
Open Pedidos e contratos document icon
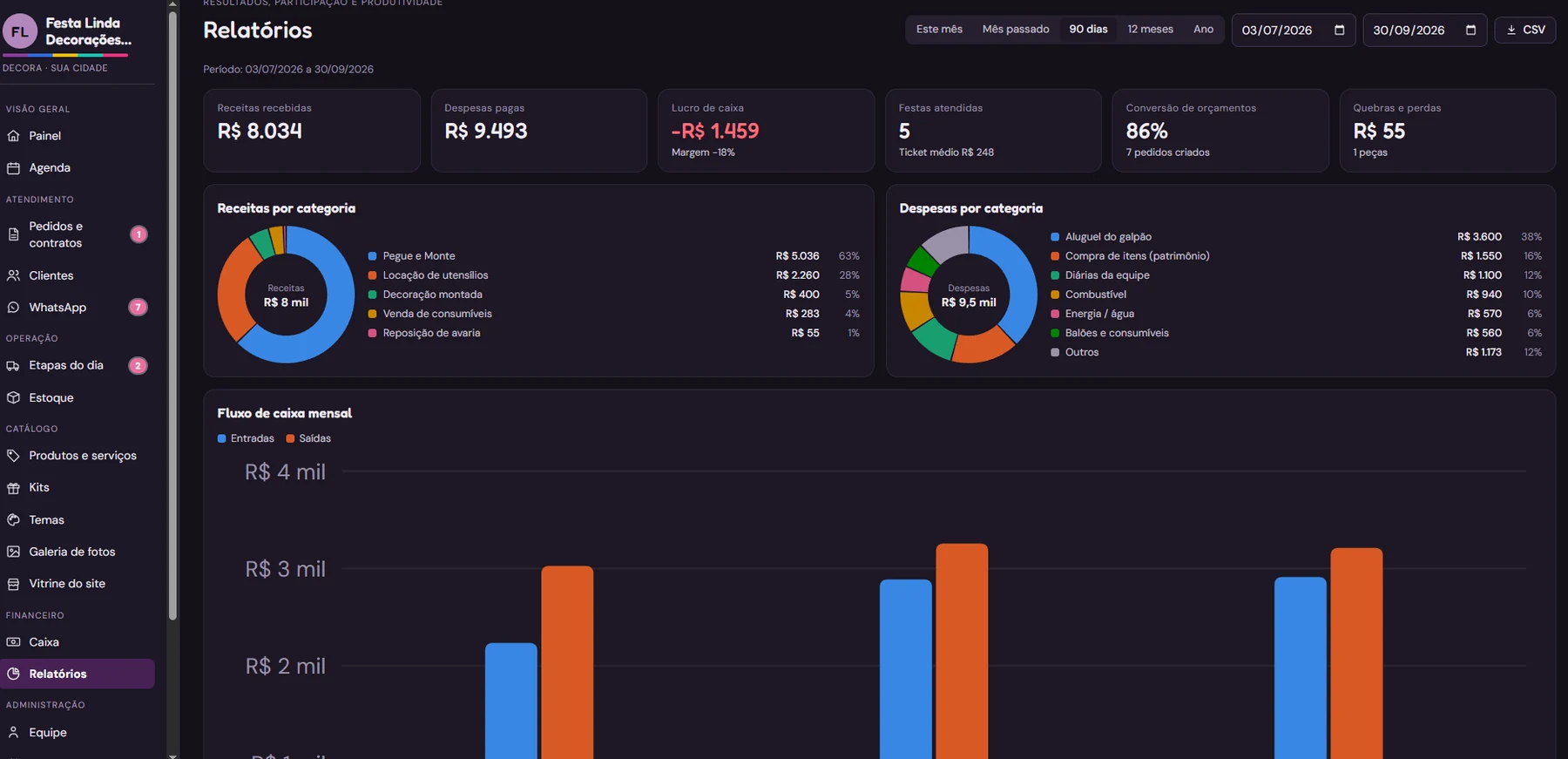tap(13, 234)
